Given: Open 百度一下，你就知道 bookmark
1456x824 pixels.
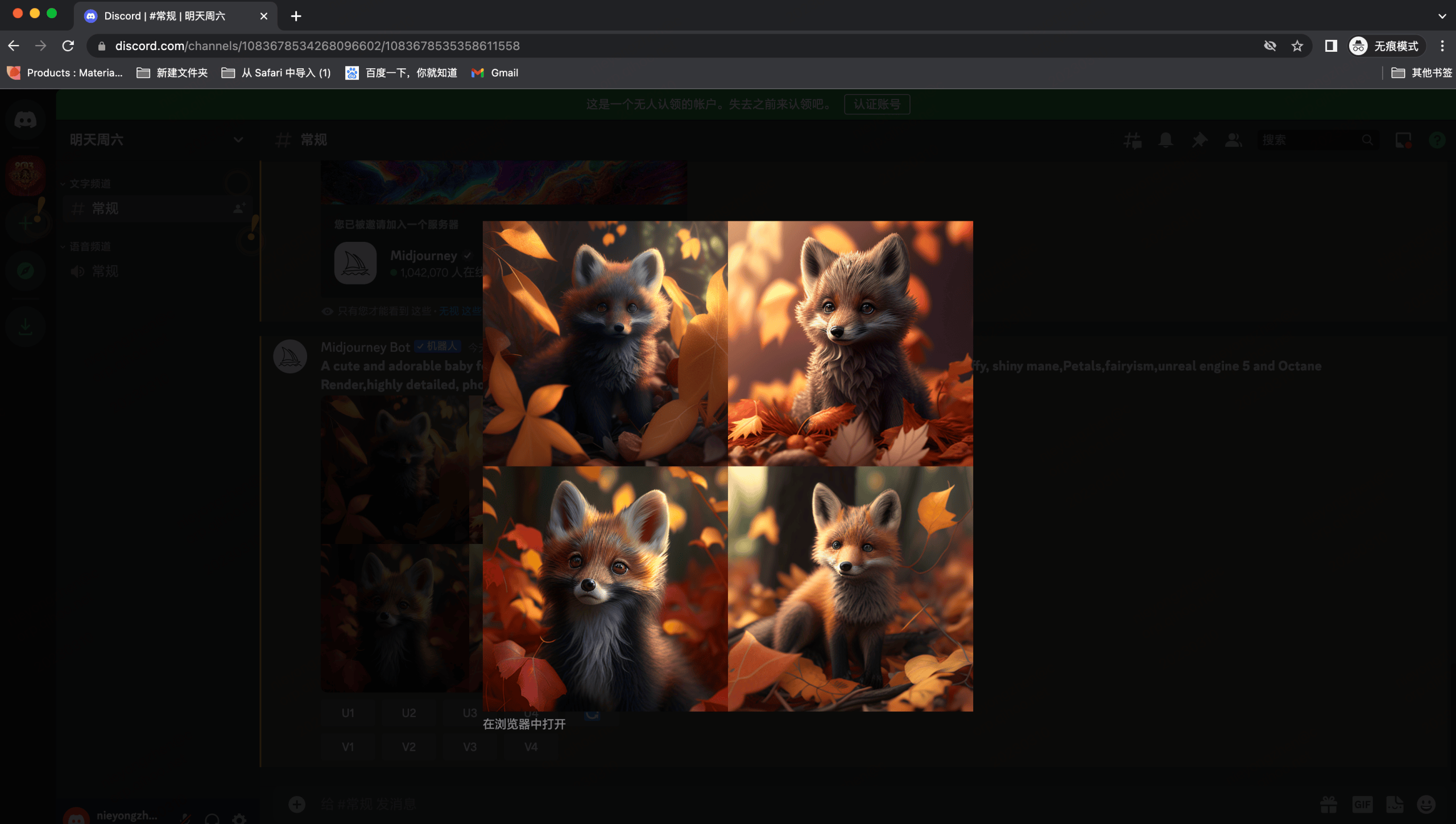Looking at the screenshot, I should pyautogui.click(x=402, y=73).
